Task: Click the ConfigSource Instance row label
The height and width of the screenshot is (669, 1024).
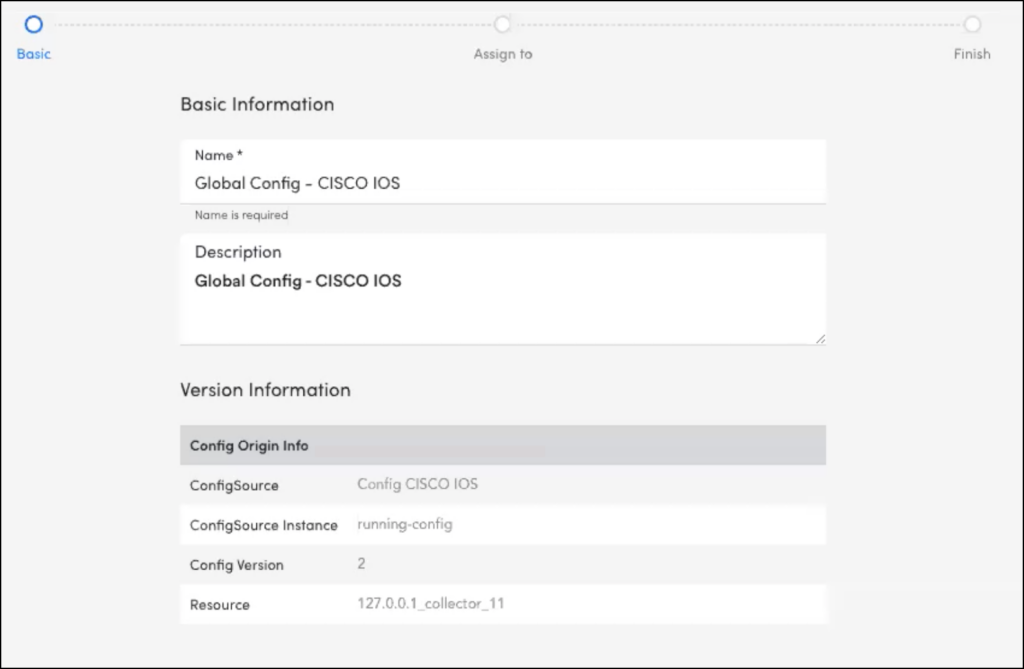Action: pos(264,525)
